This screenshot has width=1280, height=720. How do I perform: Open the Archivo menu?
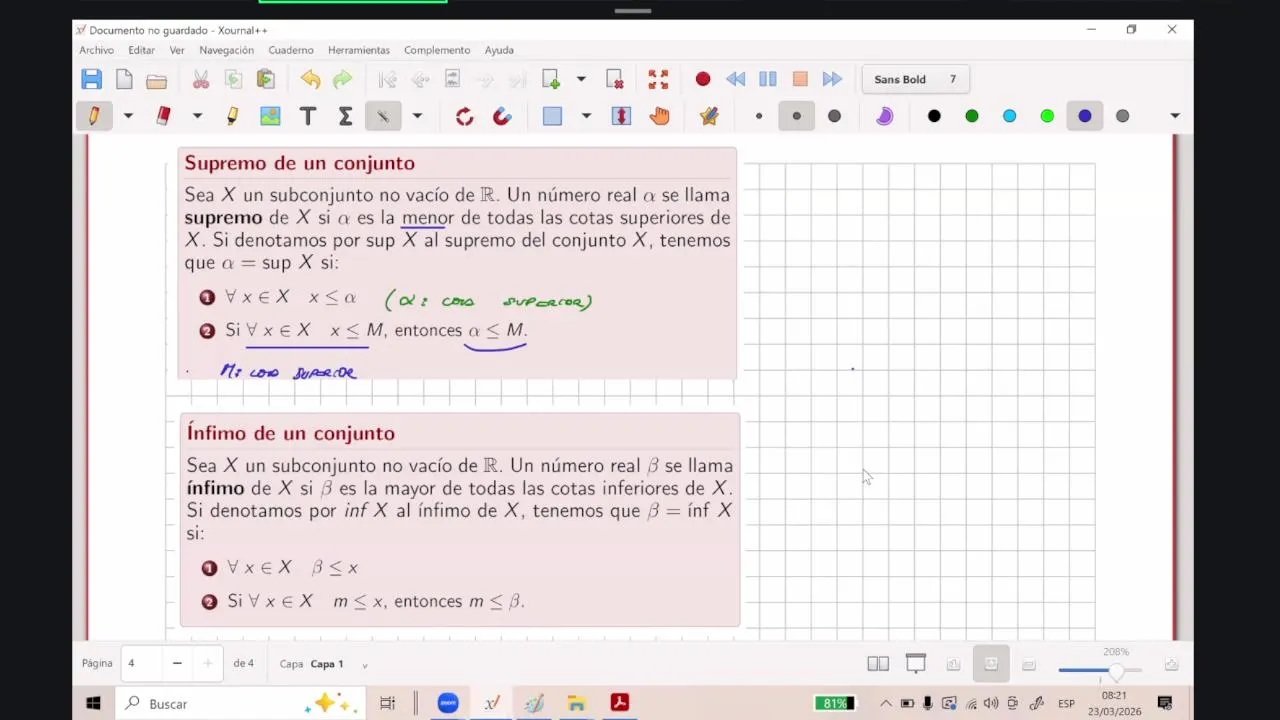tap(97, 50)
